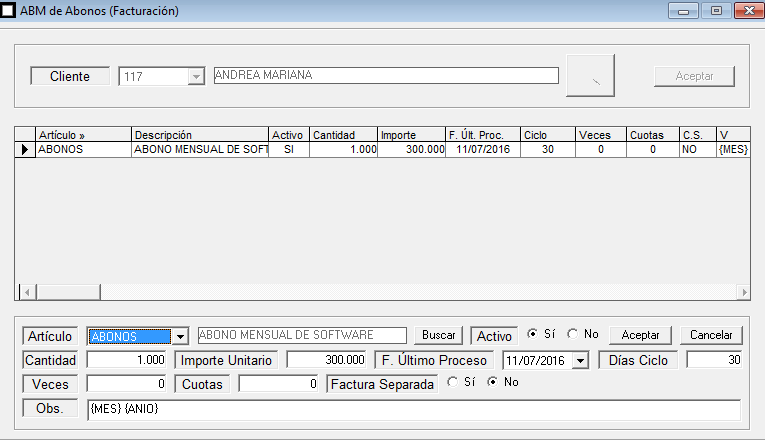Click the window icon in the title bar

click(8, 10)
